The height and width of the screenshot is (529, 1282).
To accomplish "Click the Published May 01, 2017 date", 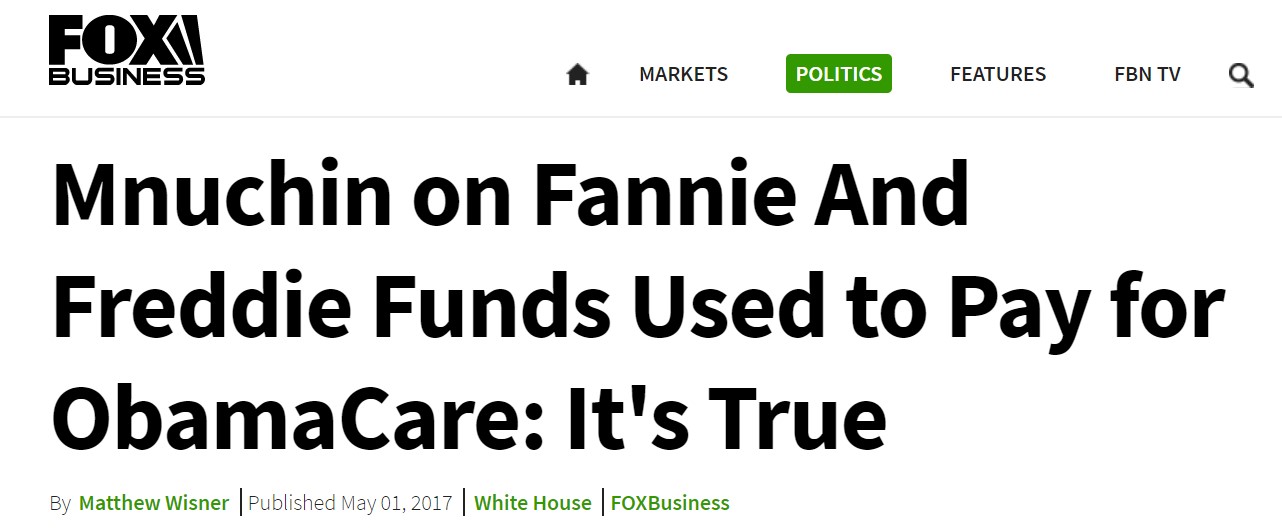I will tap(350, 502).
